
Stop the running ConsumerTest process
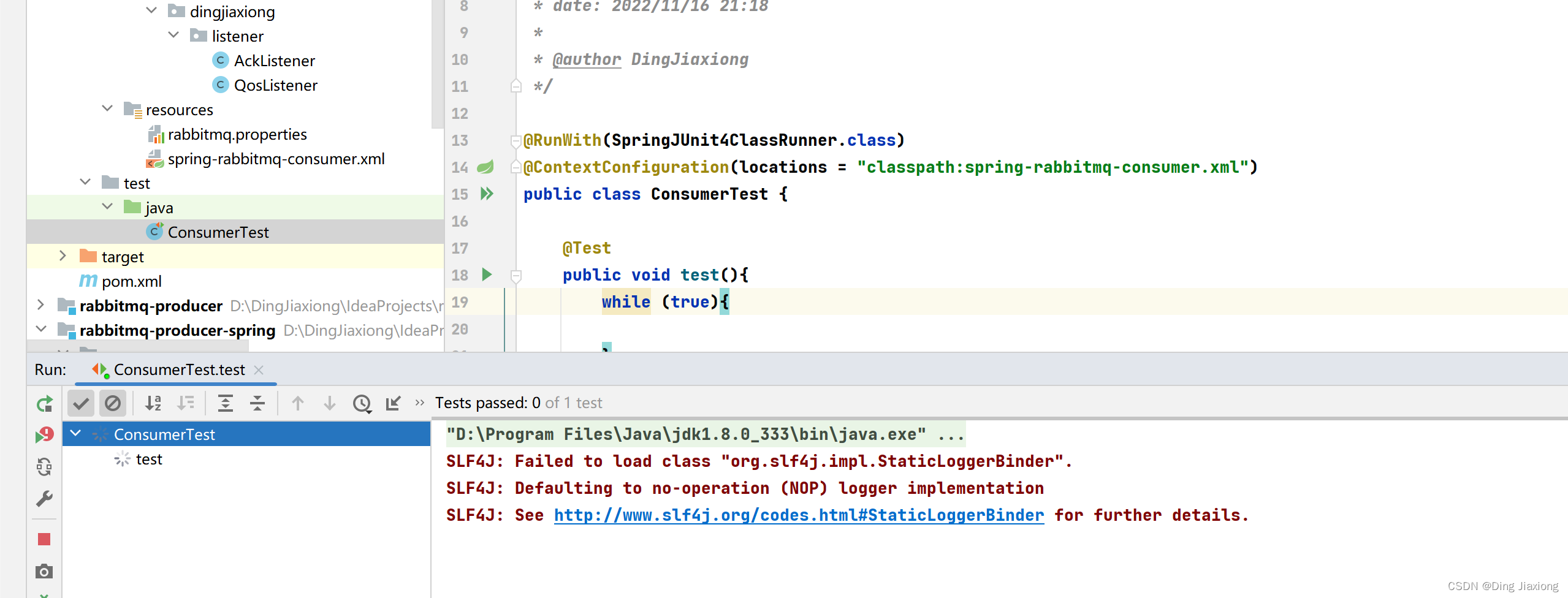pyautogui.click(x=44, y=539)
